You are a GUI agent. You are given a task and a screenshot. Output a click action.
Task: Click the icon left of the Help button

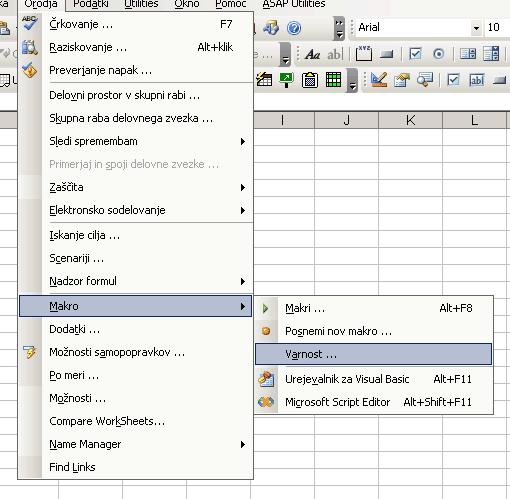point(271,27)
